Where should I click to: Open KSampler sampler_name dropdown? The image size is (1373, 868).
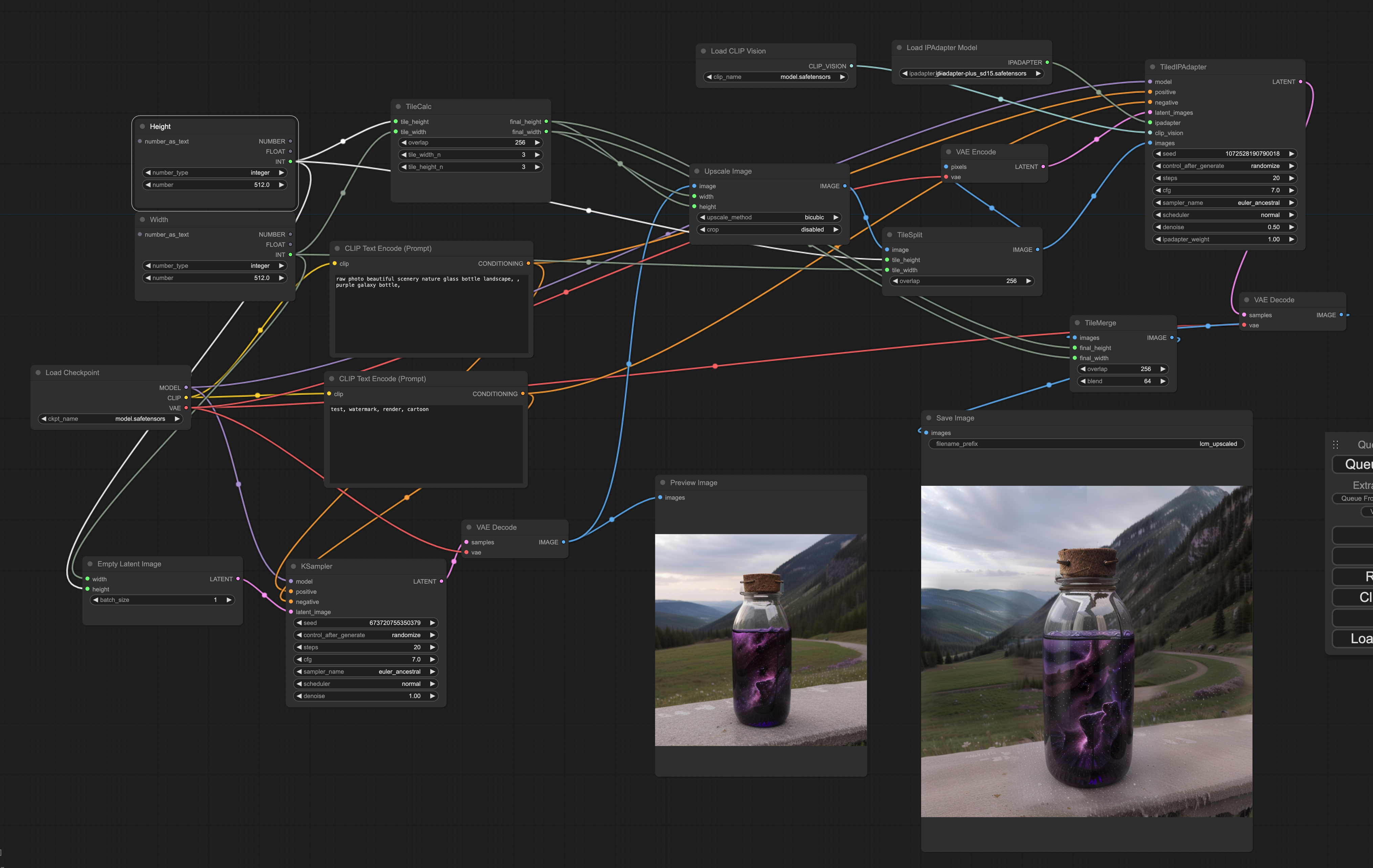coord(366,672)
